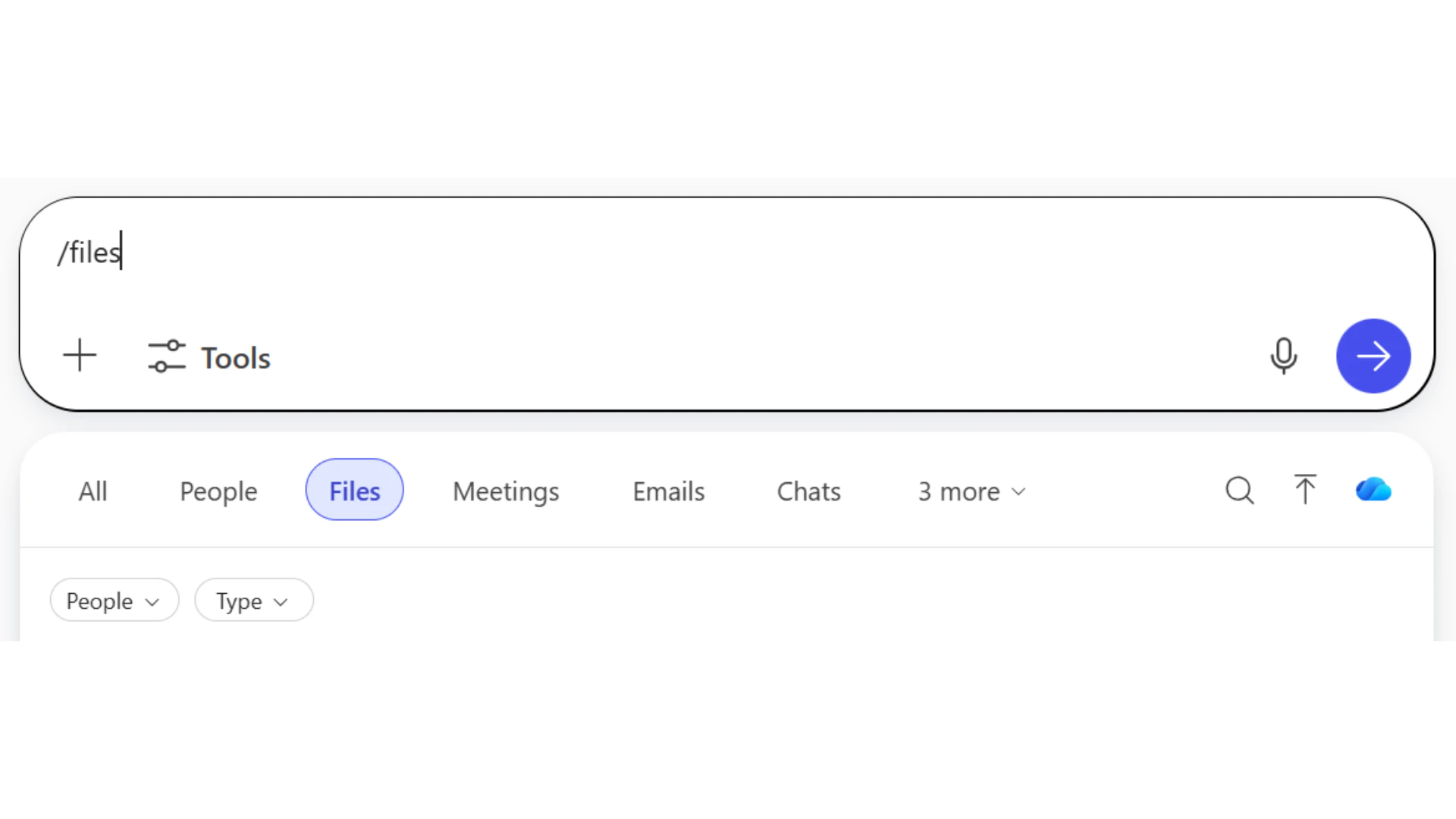
Task: Switch to the Emails tab
Action: click(668, 491)
